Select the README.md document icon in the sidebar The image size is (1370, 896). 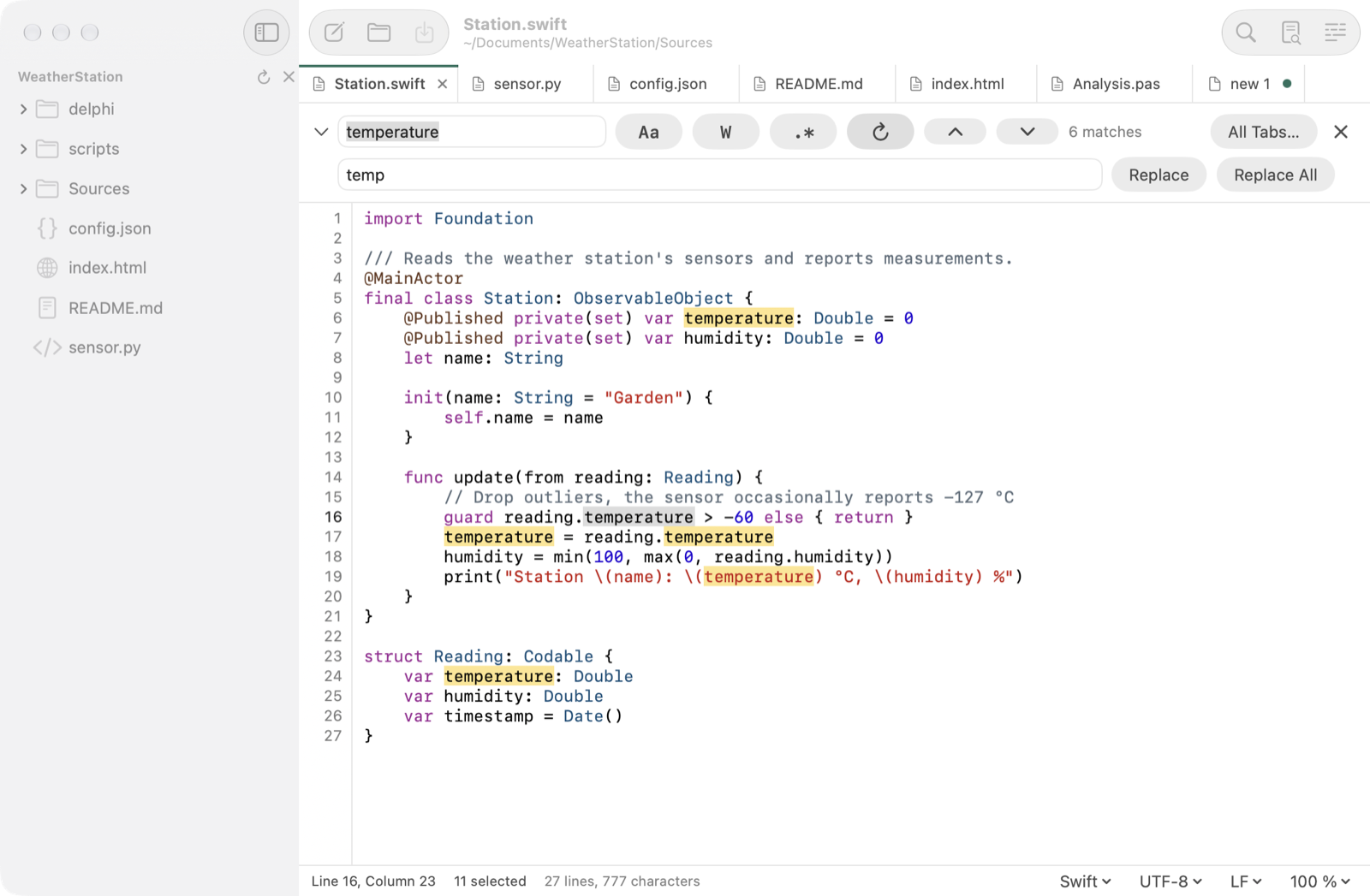(47, 308)
